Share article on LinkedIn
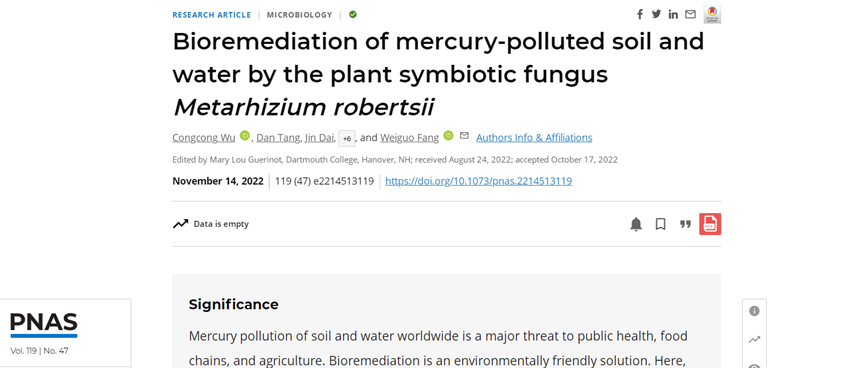The image size is (865, 368). tap(673, 14)
